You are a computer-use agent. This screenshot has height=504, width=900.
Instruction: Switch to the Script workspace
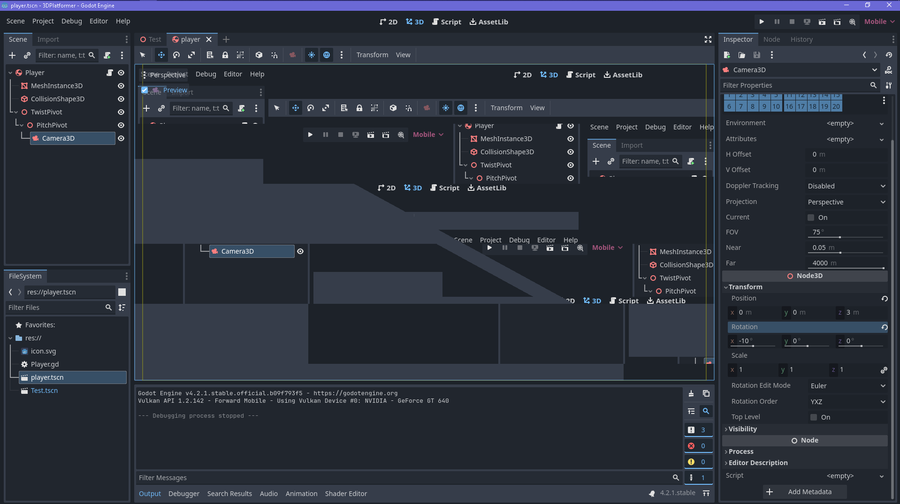pos(446,22)
